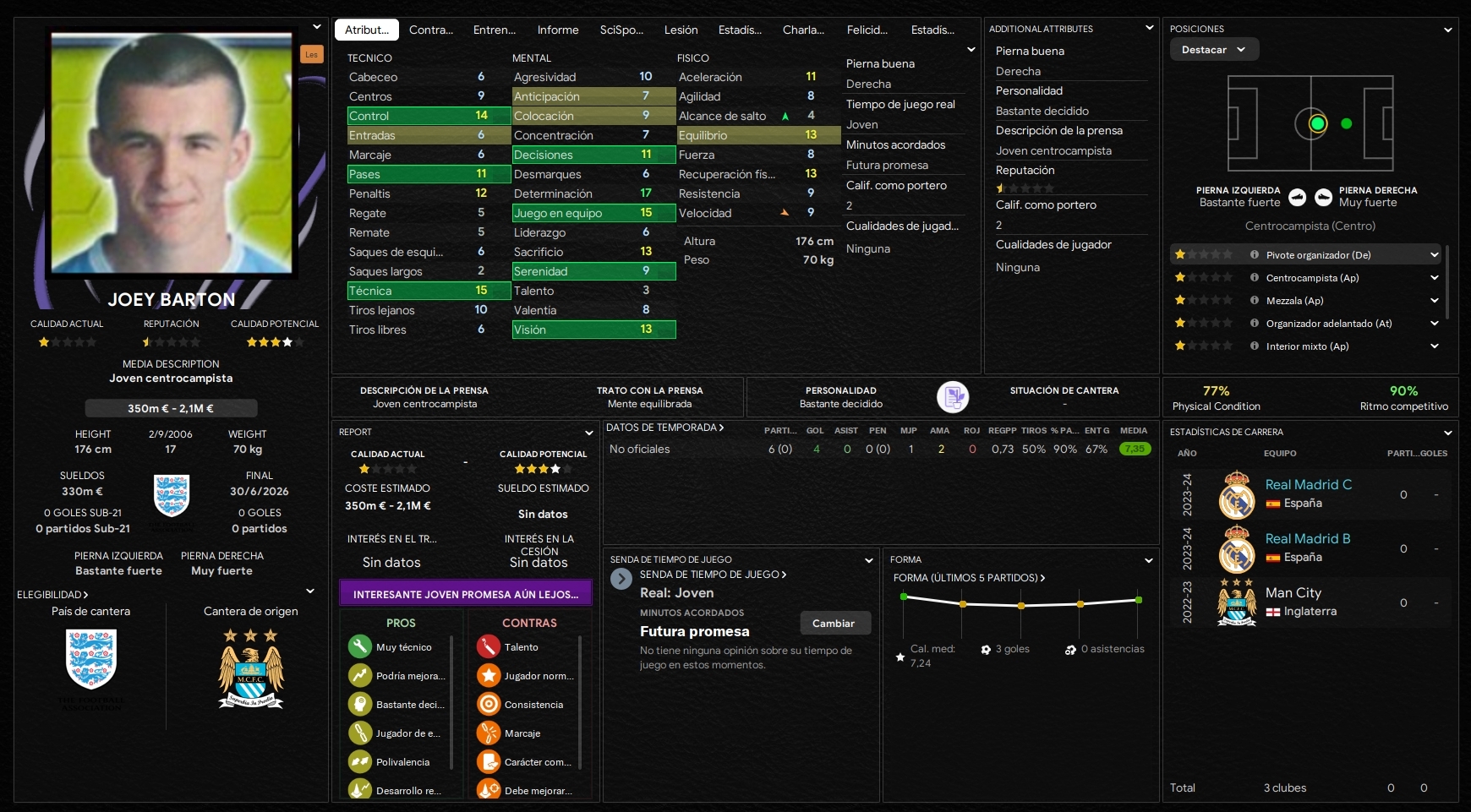Viewport: 1471px width, 812px height.
Task: Select the Atribut... tab
Action: point(367,30)
